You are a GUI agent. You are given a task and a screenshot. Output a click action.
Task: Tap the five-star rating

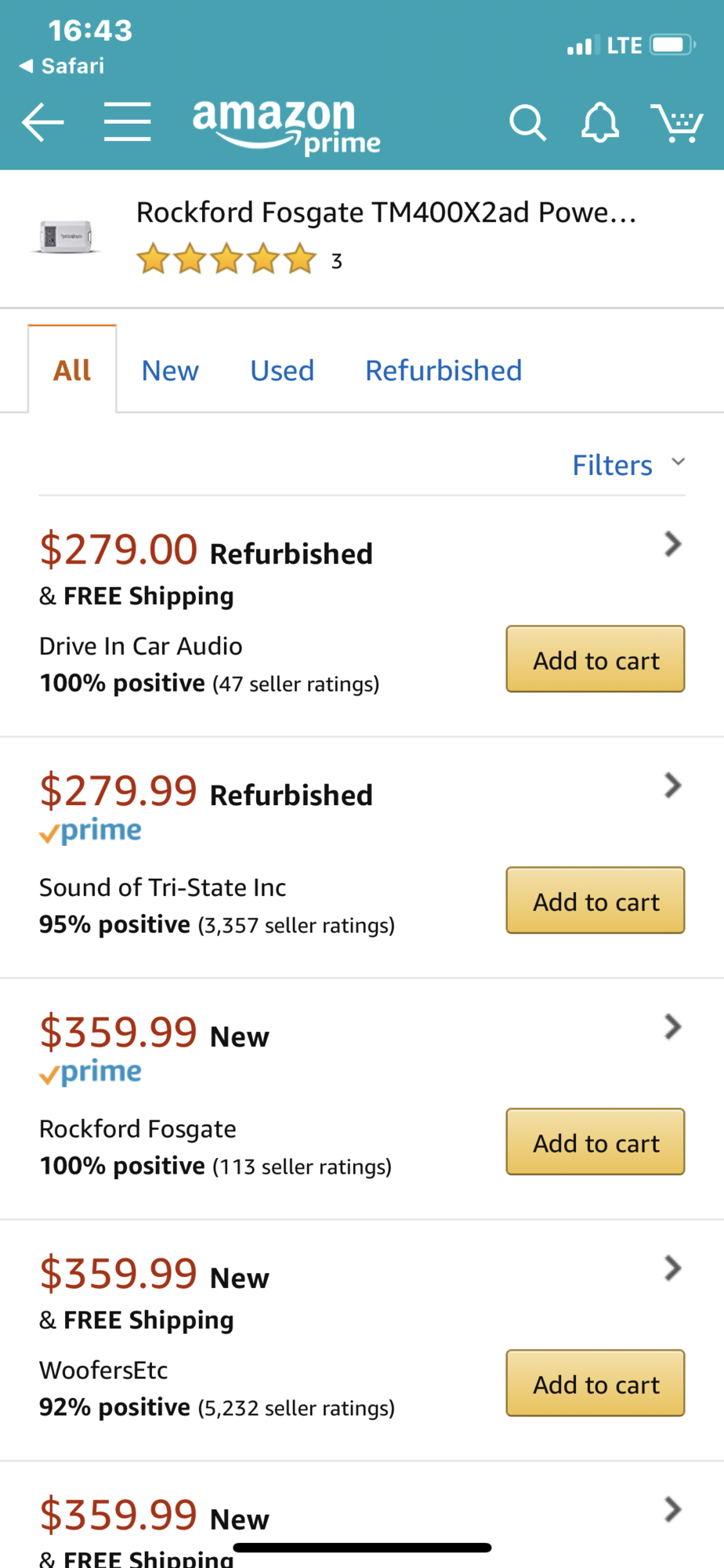click(226, 260)
